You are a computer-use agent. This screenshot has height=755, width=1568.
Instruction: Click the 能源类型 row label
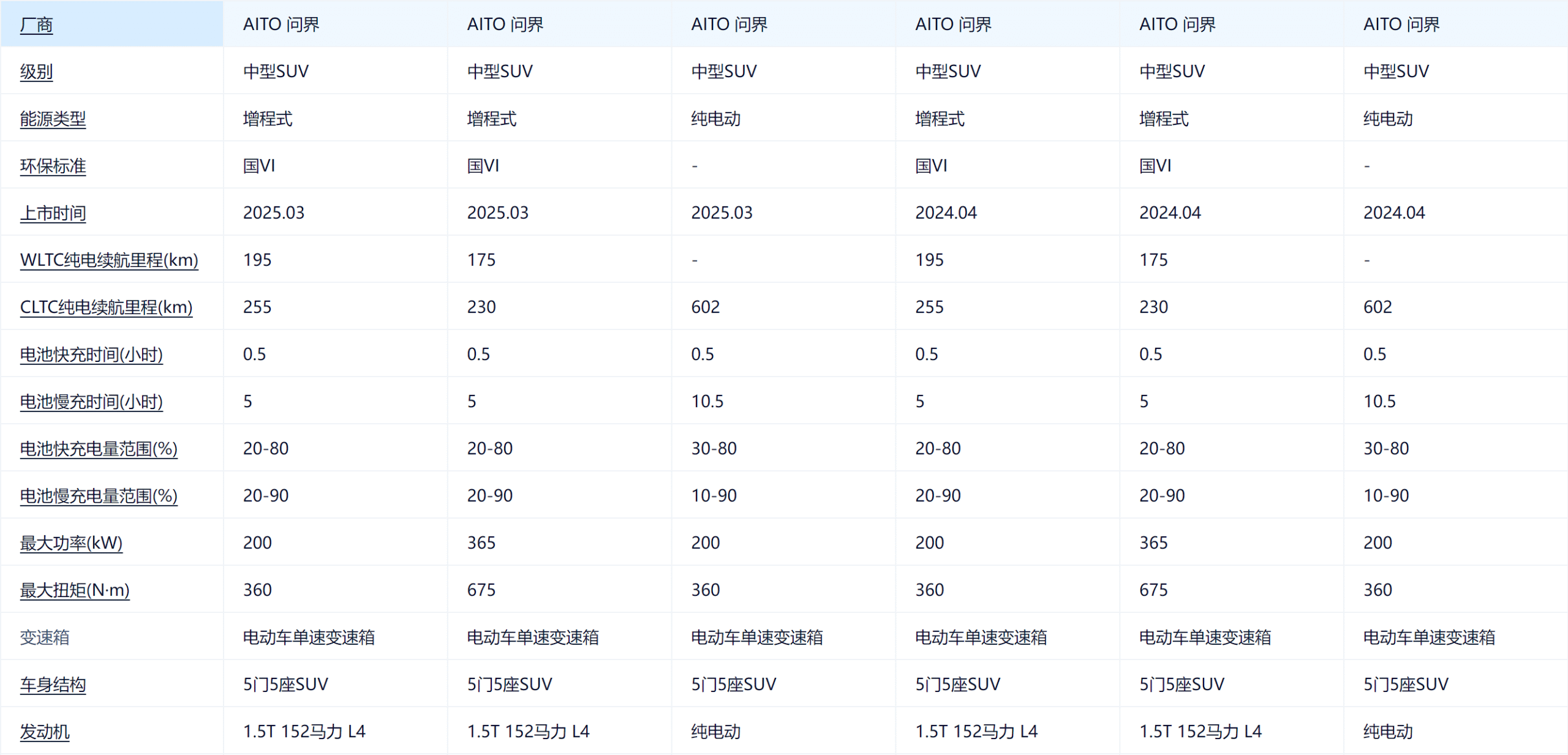pyautogui.click(x=53, y=119)
